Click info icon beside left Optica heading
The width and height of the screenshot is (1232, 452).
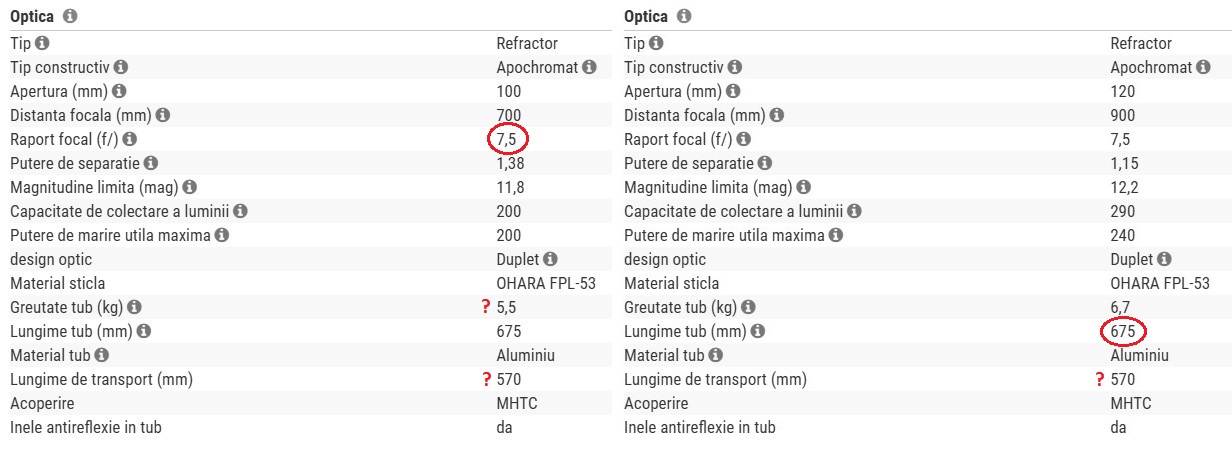point(70,17)
